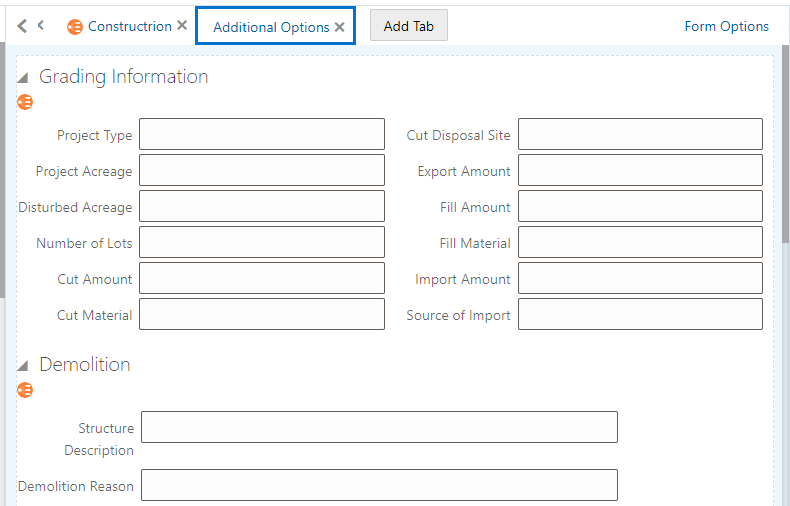
Task: Focus the Demolition Reason field
Action: [379, 485]
